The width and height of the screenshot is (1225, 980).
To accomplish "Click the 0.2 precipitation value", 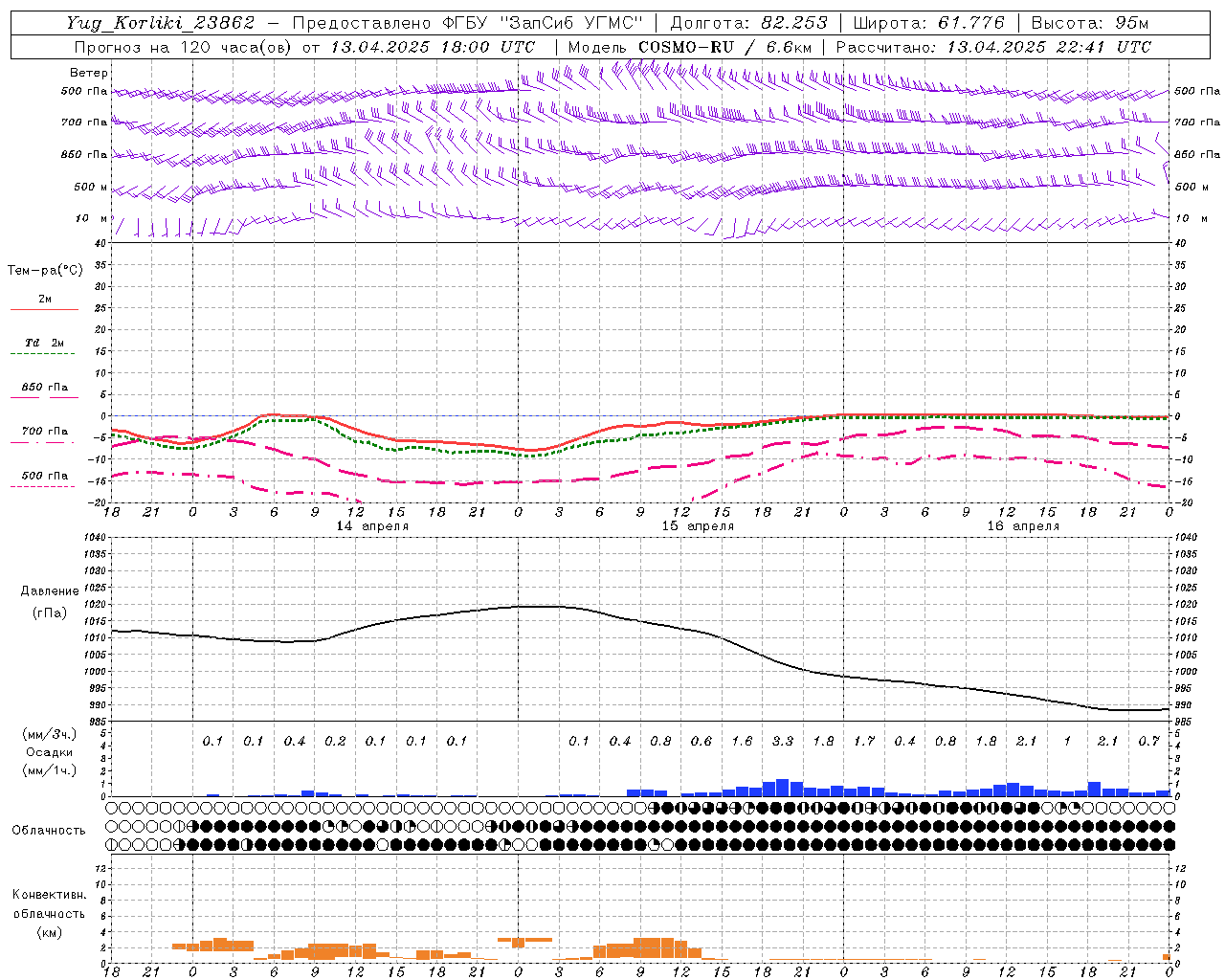I will [335, 741].
